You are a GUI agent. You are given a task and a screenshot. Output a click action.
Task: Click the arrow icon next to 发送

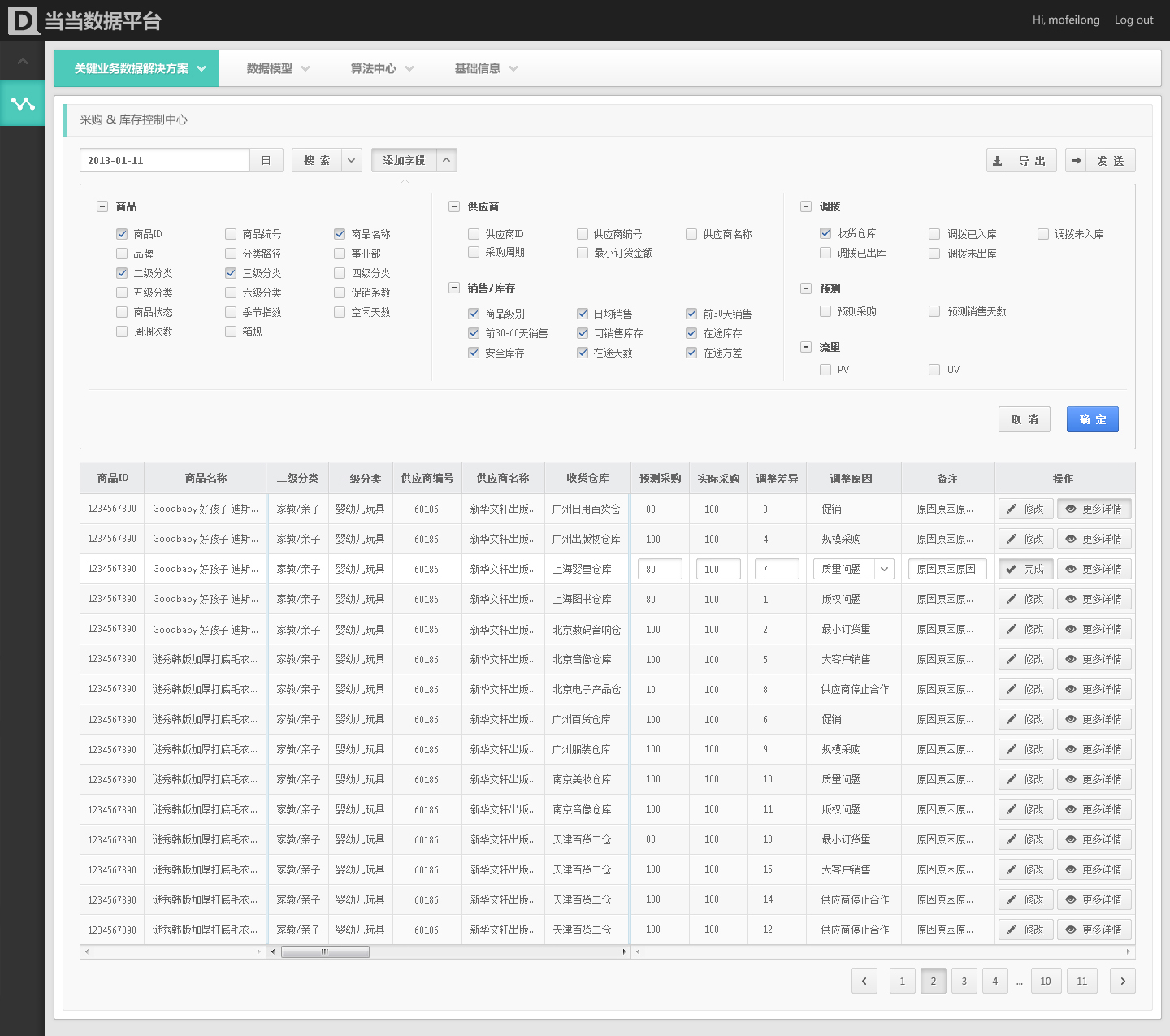pyautogui.click(x=1076, y=160)
